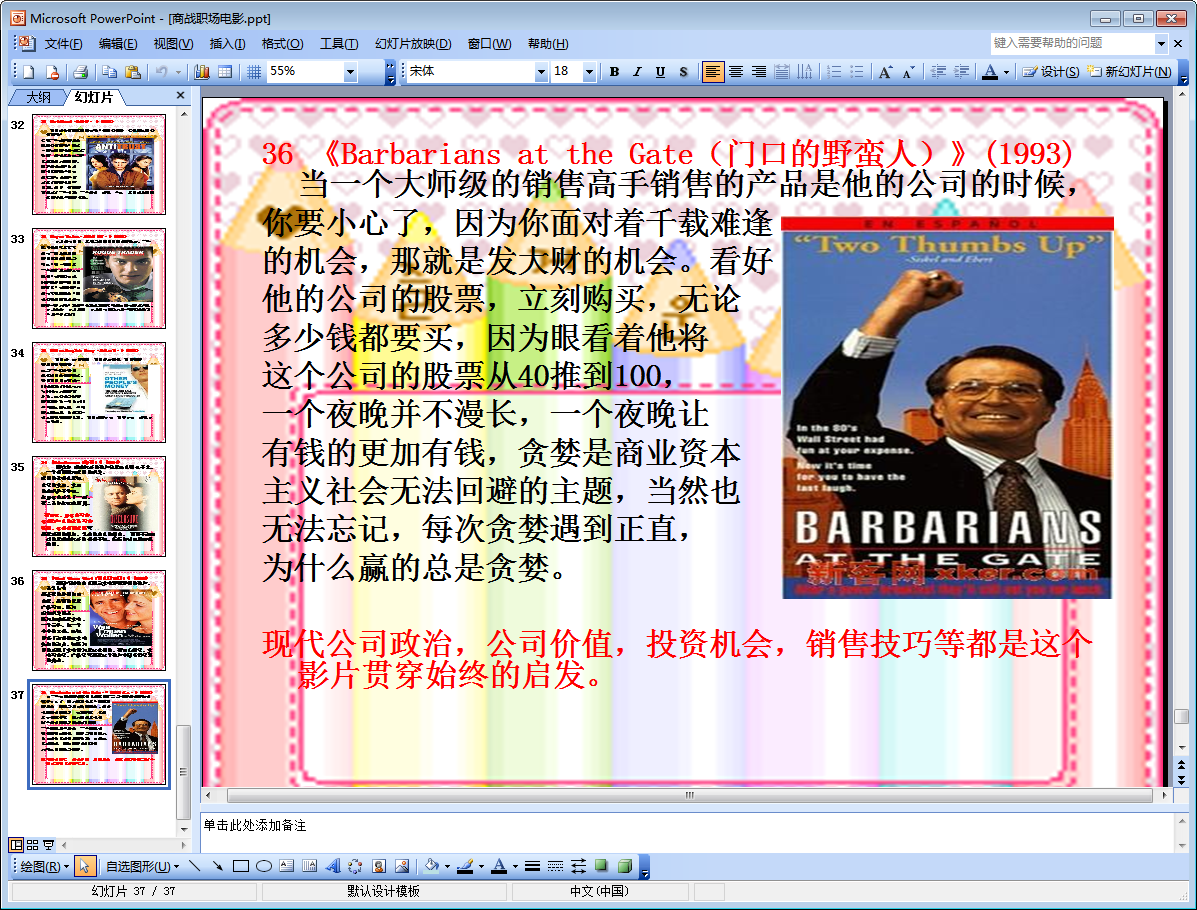
Task: Insert WordArt from drawing toolbar
Action: pyautogui.click(x=333, y=866)
